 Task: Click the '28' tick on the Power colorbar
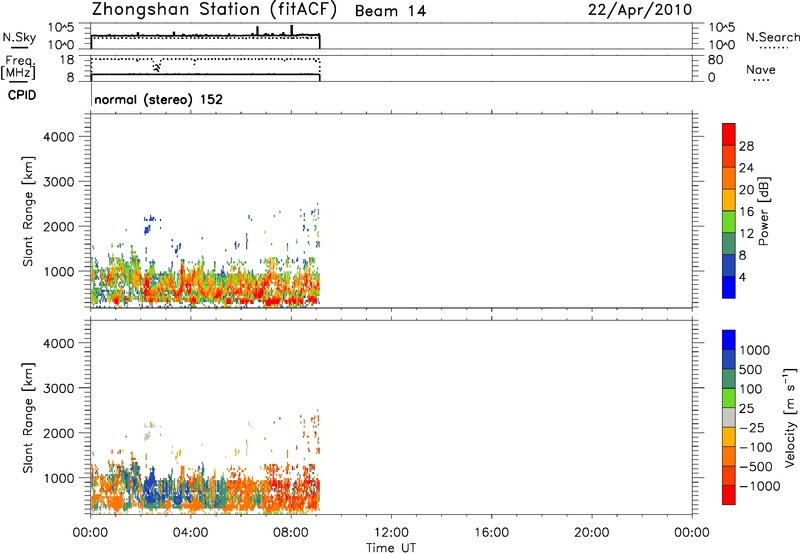coord(746,146)
